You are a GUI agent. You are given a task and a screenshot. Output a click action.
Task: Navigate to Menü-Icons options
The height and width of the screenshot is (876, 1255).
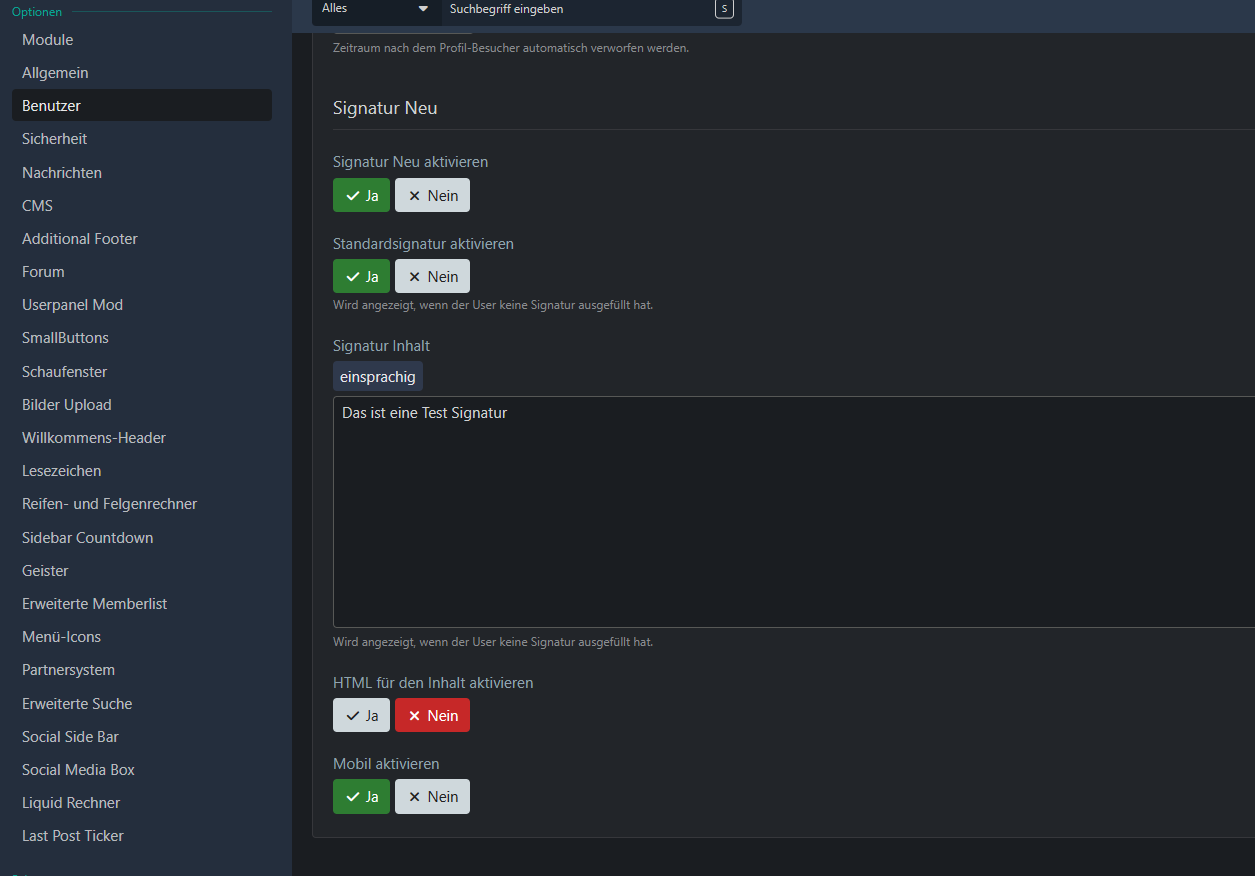61,637
